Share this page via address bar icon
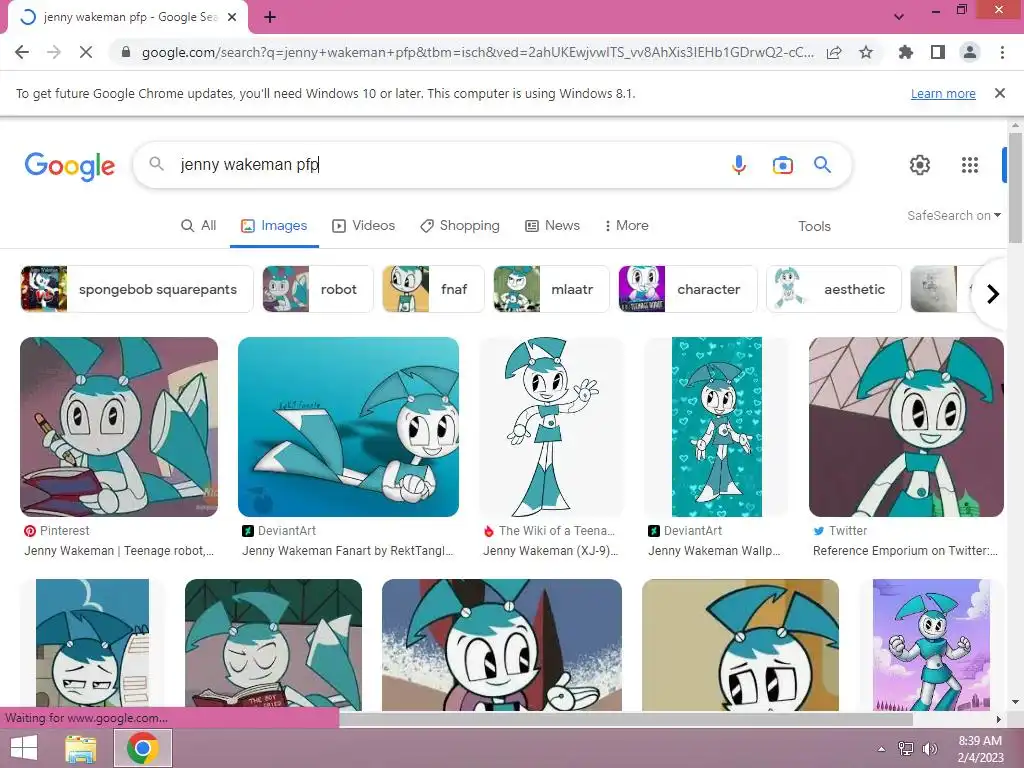The image size is (1024, 768). click(x=834, y=52)
